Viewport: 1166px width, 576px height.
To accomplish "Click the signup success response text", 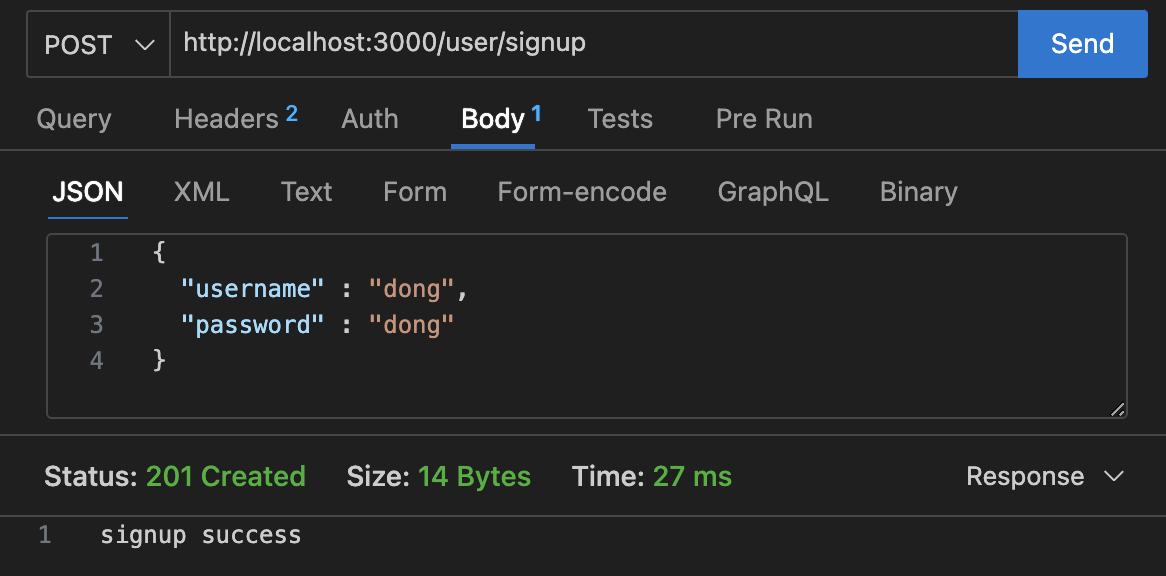I will click(x=201, y=535).
